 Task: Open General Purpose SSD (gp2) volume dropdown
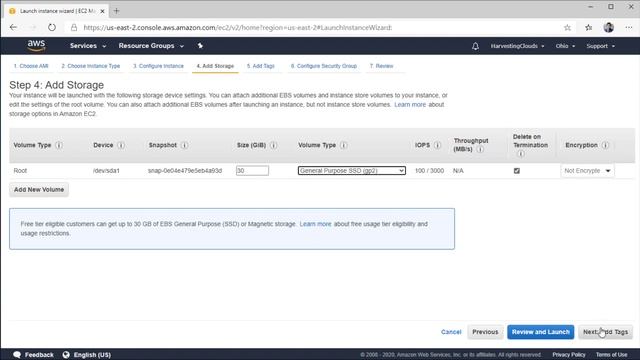pos(351,171)
